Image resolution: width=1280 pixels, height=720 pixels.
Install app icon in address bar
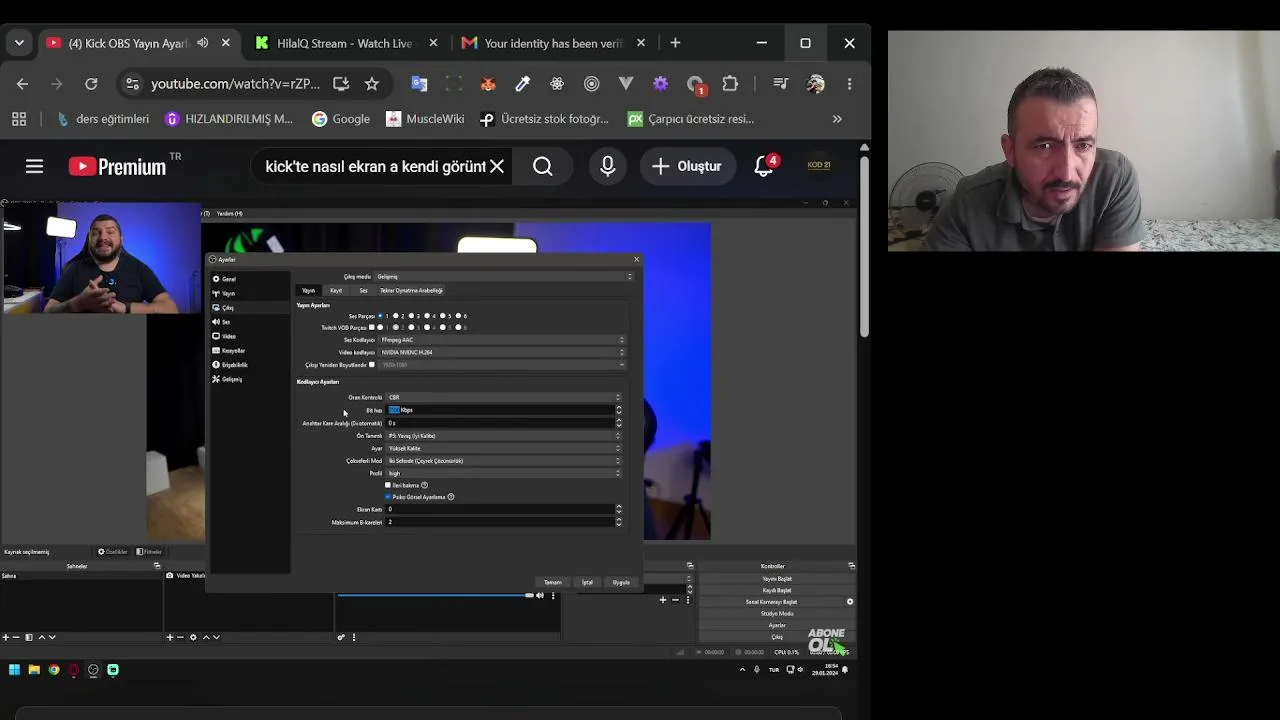coord(341,84)
